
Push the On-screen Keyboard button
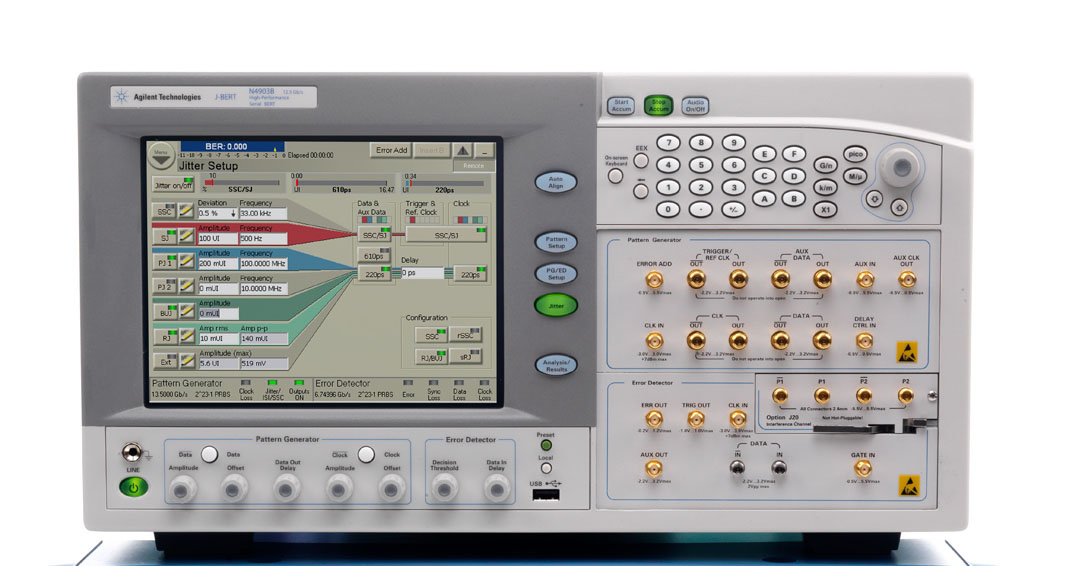click(616, 176)
